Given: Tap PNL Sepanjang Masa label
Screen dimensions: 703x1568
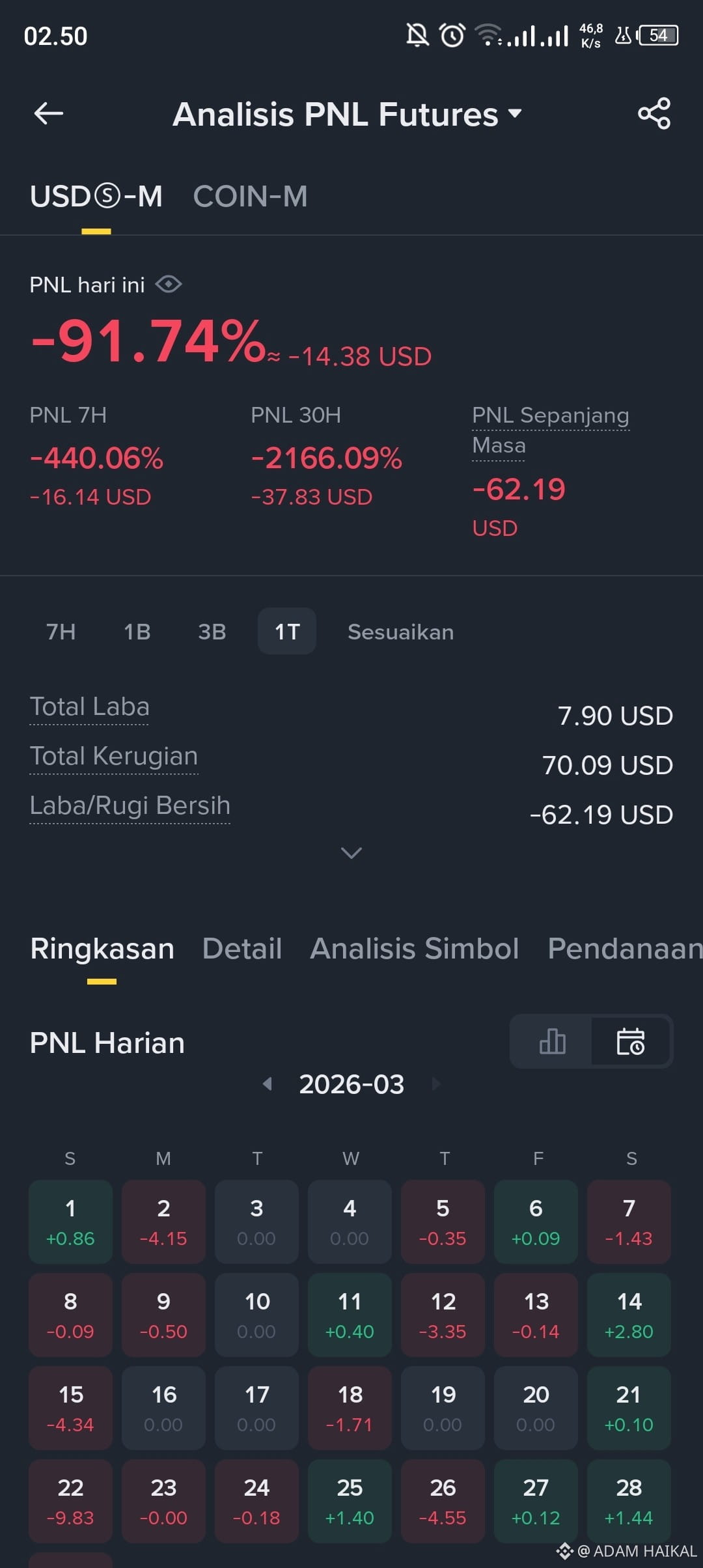Looking at the screenshot, I should pyautogui.click(x=551, y=430).
